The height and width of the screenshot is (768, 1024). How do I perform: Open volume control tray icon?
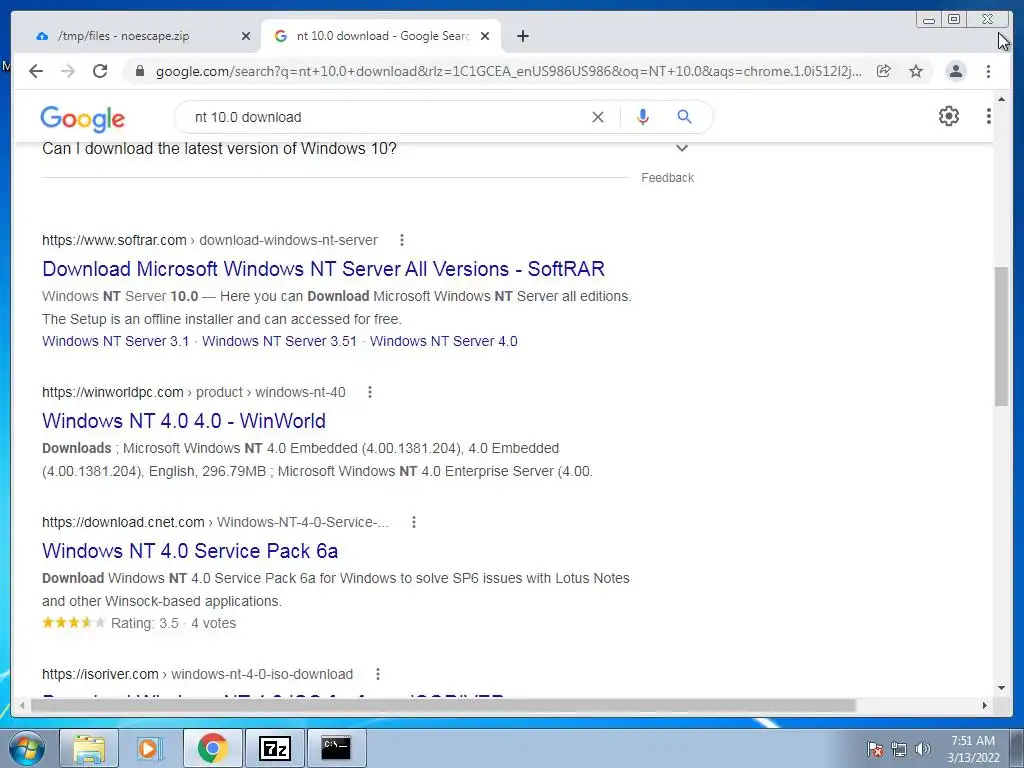click(923, 749)
